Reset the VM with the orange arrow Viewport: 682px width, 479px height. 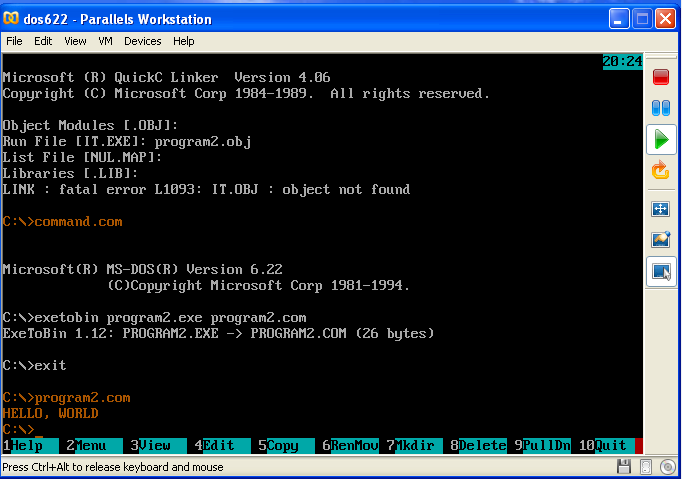tap(660, 170)
